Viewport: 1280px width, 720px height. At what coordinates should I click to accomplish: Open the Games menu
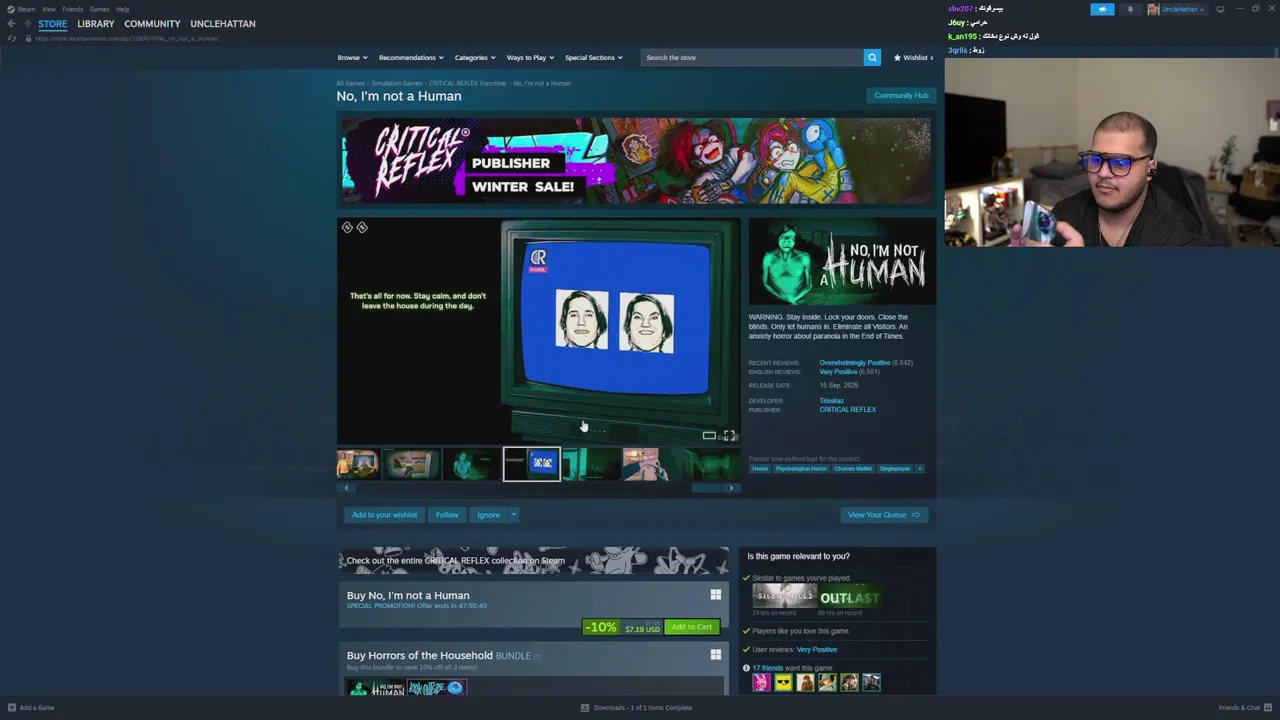coord(99,9)
